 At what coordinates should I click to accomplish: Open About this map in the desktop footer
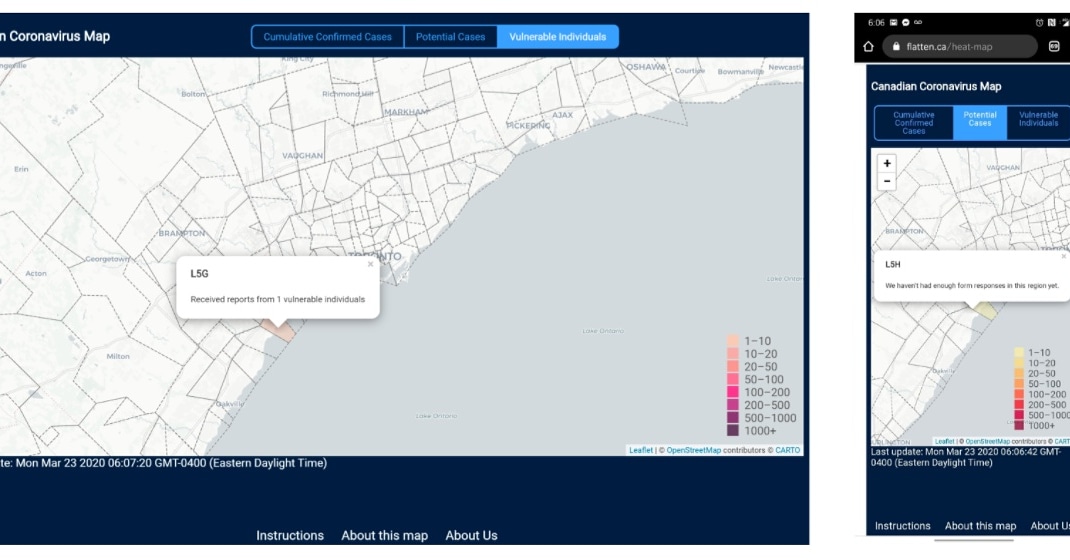tap(384, 535)
